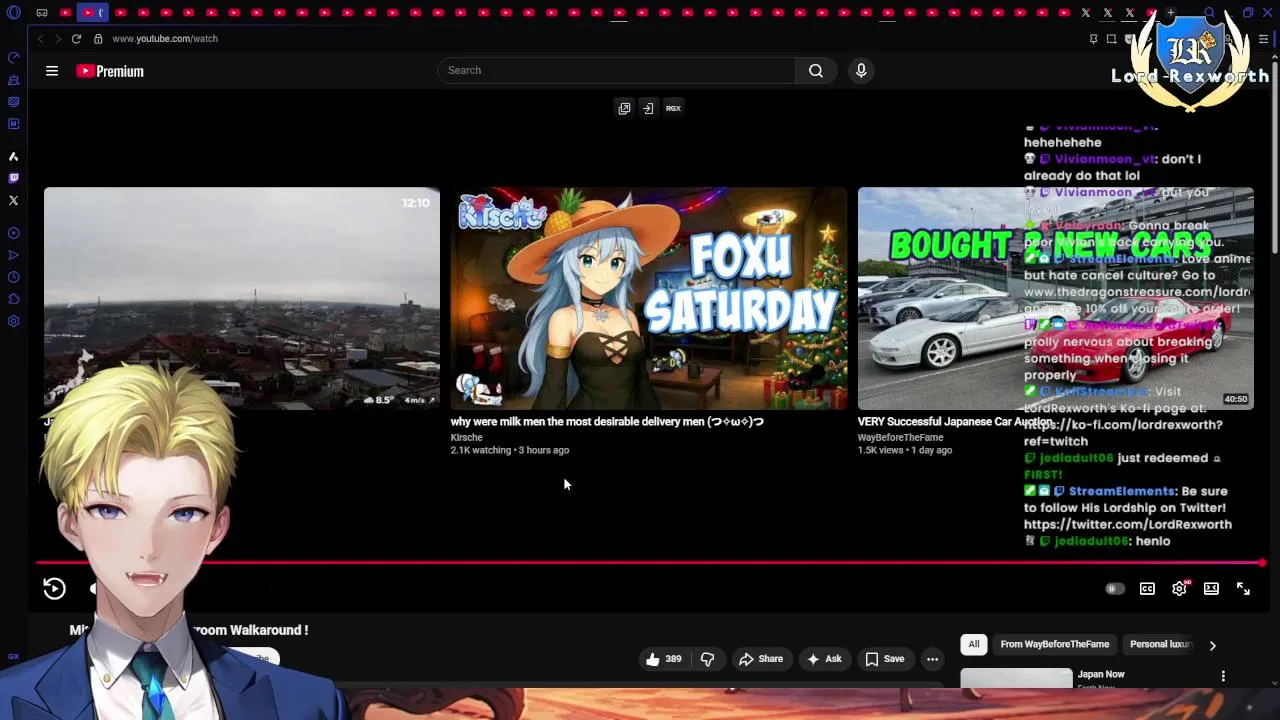Click the video pop-out icon above player

point(624,108)
